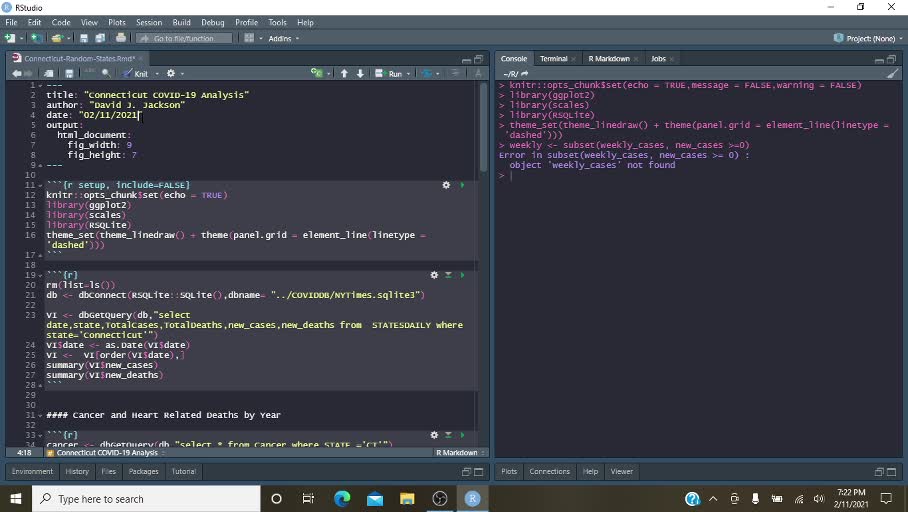Switch to the Jobs tab
This screenshot has width=908, height=512.
[658, 58]
